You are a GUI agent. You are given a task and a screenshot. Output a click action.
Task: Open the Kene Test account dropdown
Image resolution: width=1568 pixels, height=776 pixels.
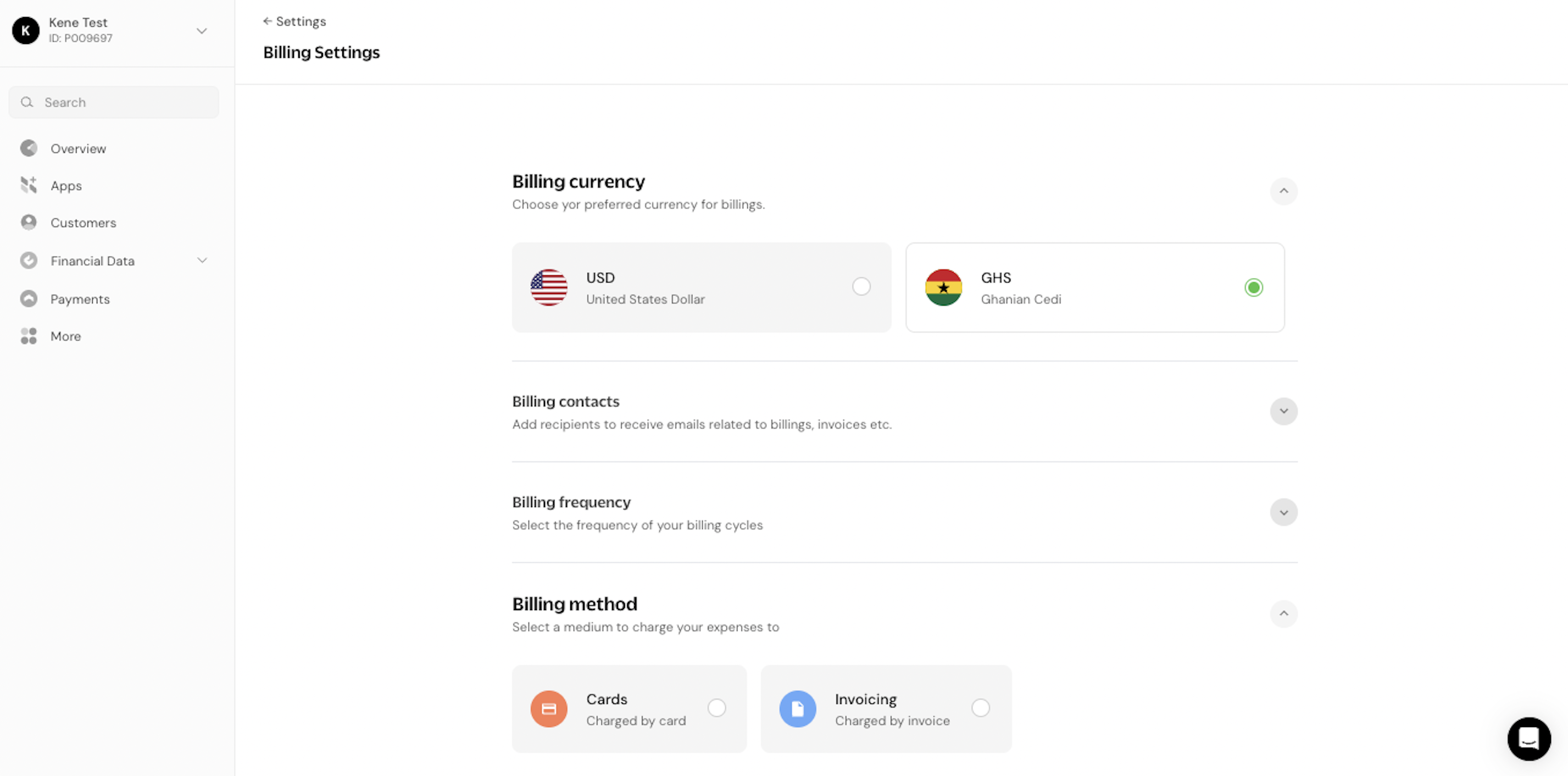pyautogui.click(x=202, y=30)
